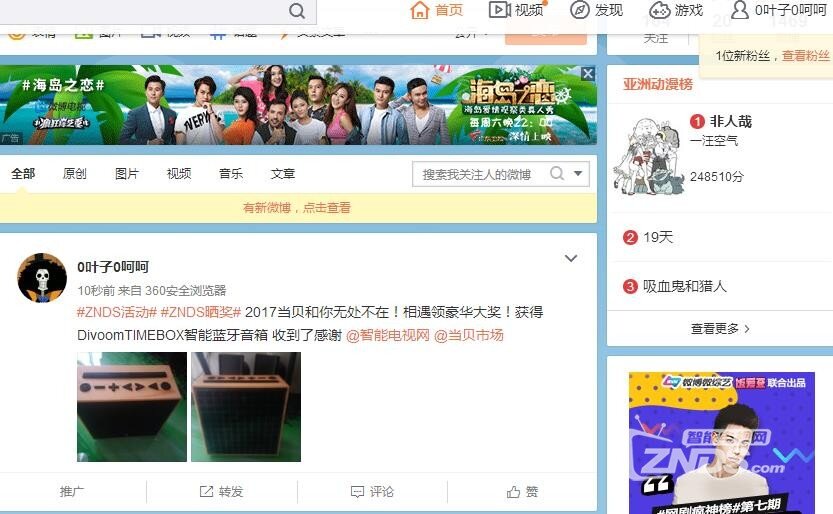Close the 海岛之恋 banner ad
The height and width of the screenshot is (514, 833).
[588, 74]
